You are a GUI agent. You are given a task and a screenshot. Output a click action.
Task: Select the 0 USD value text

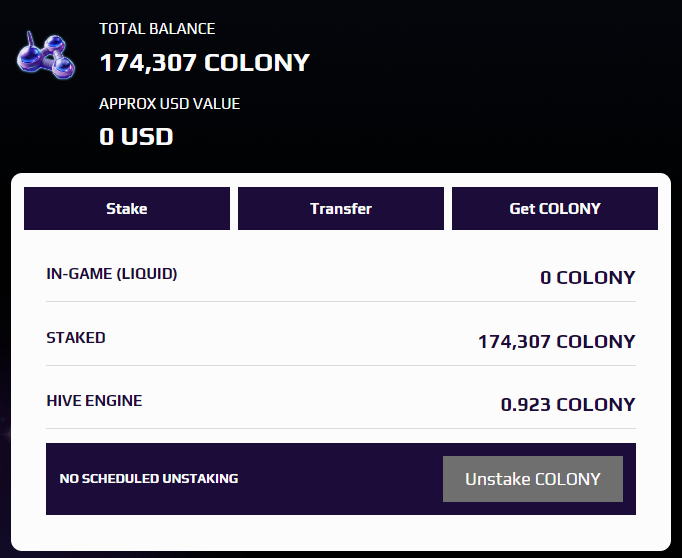pos(136,137)
